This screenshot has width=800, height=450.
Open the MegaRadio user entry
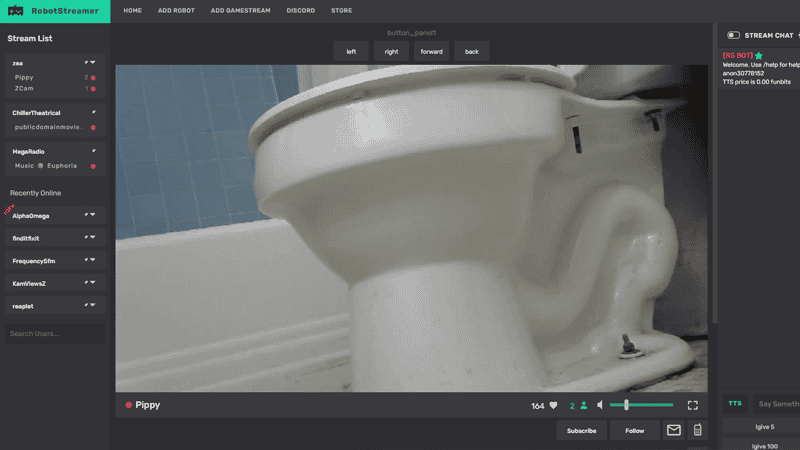click(x=29, y=152)
